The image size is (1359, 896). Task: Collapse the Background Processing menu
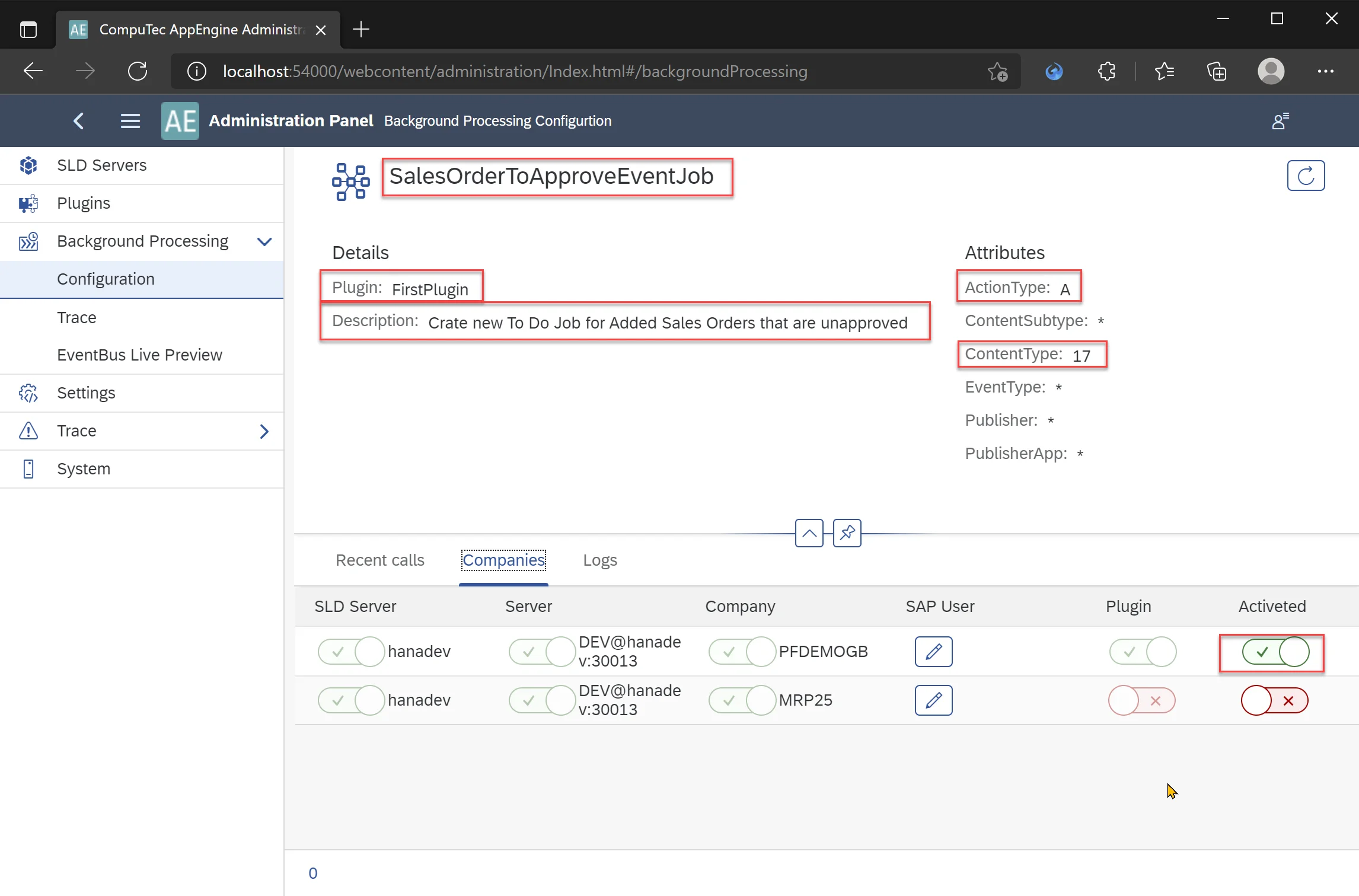[264, 241]
